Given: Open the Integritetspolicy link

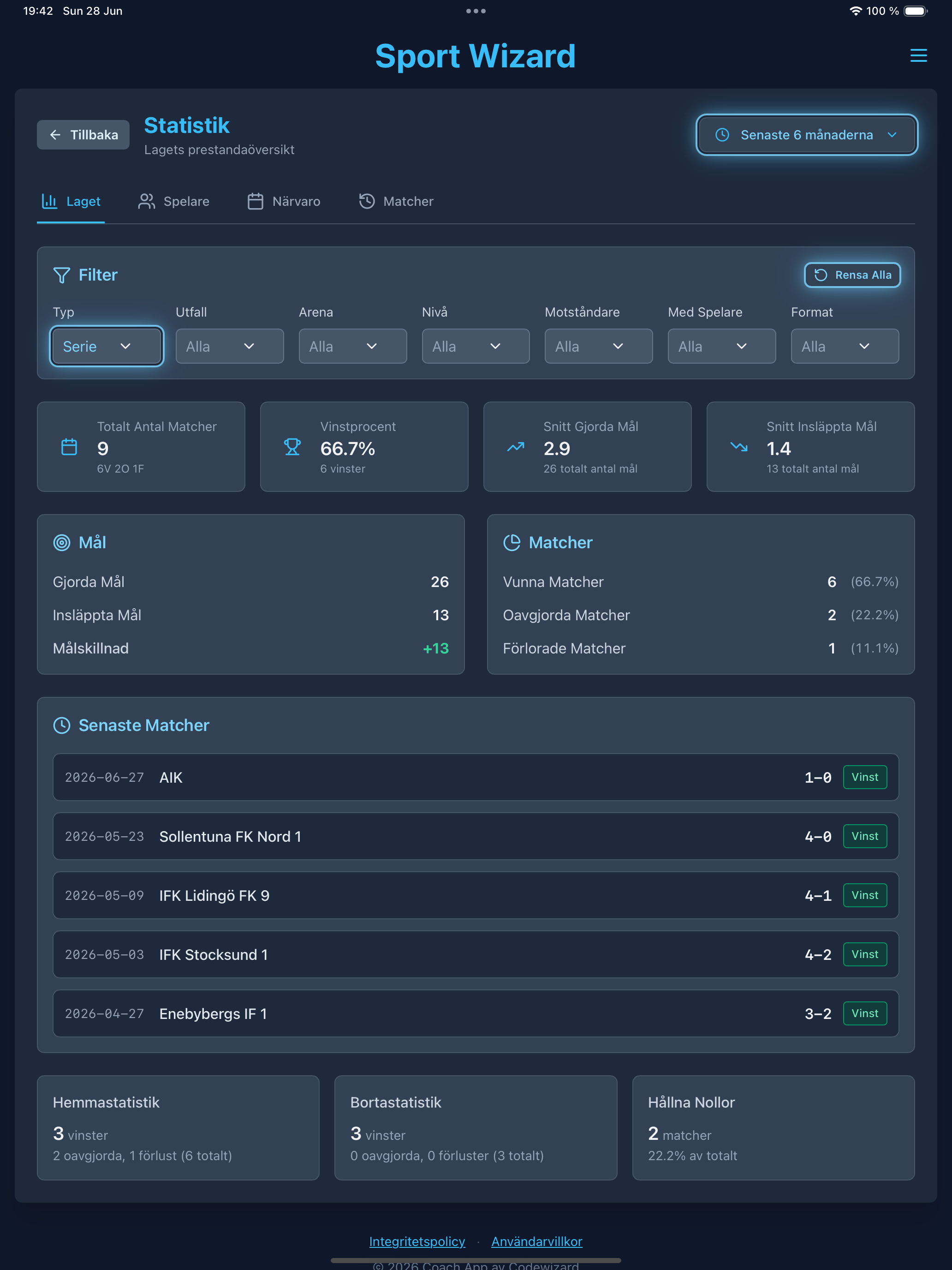Looking at the screenshot, I should (x=416, y=1241).
